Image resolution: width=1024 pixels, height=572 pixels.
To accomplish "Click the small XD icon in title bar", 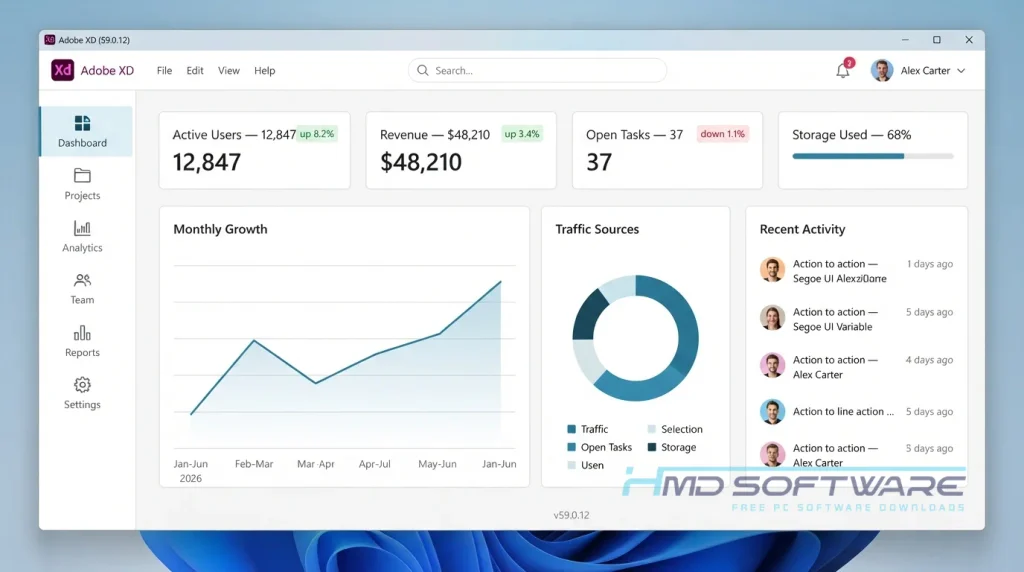I will (50, 40).
